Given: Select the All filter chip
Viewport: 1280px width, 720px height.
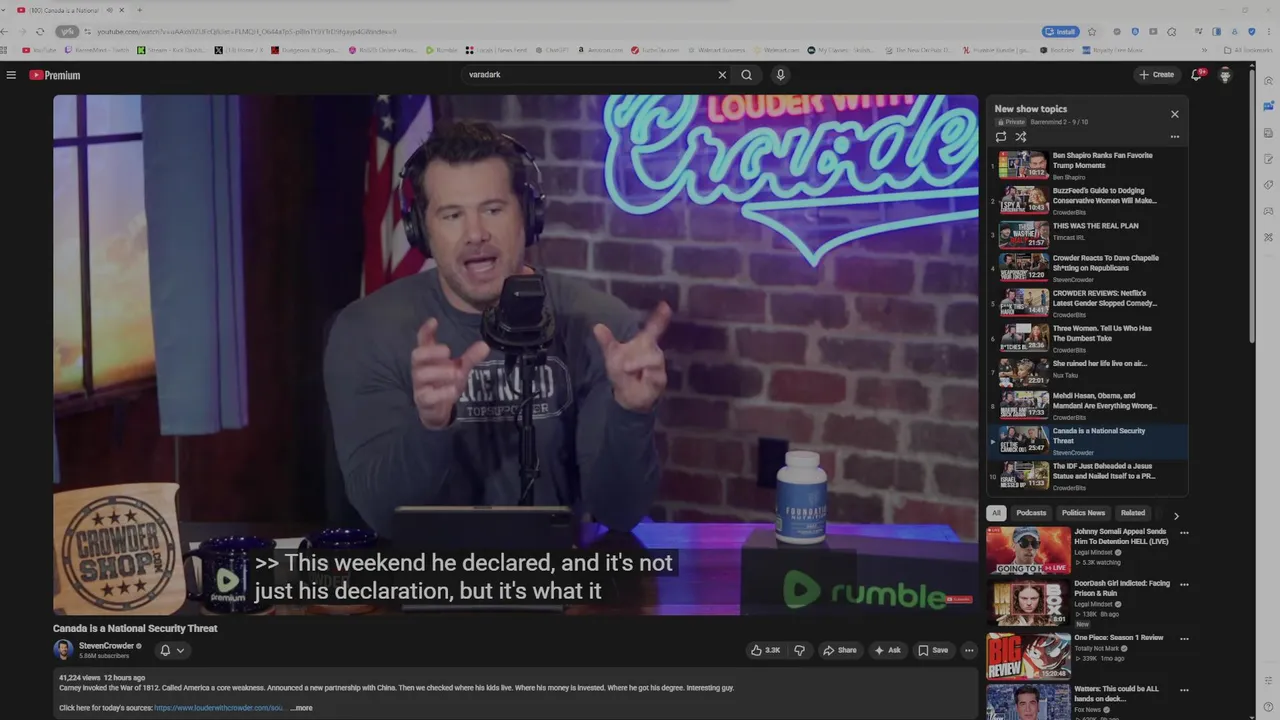Looking at the screenshot, I should click(996, 513).
